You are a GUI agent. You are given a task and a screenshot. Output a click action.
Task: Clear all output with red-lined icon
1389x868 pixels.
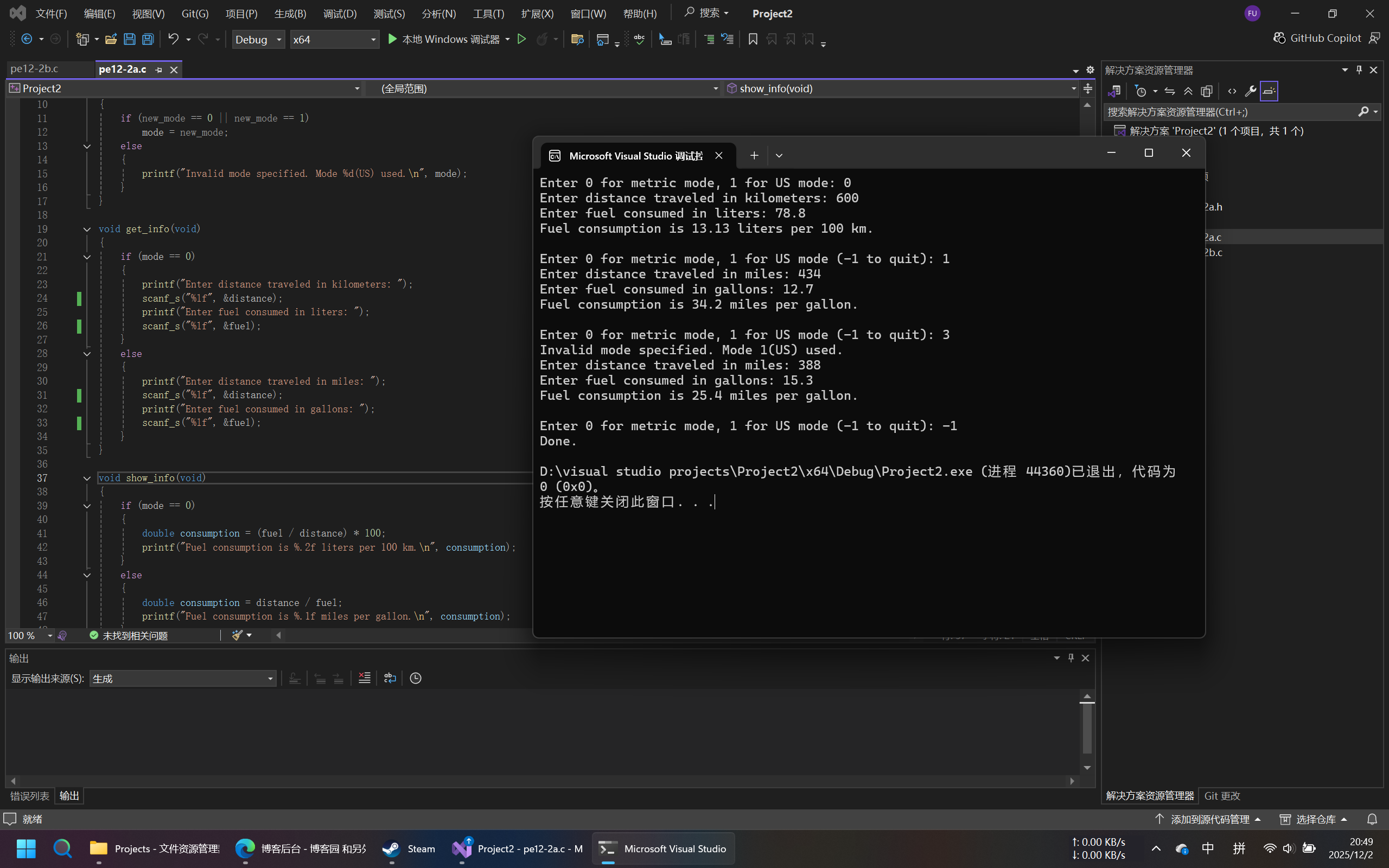point(364,678)
